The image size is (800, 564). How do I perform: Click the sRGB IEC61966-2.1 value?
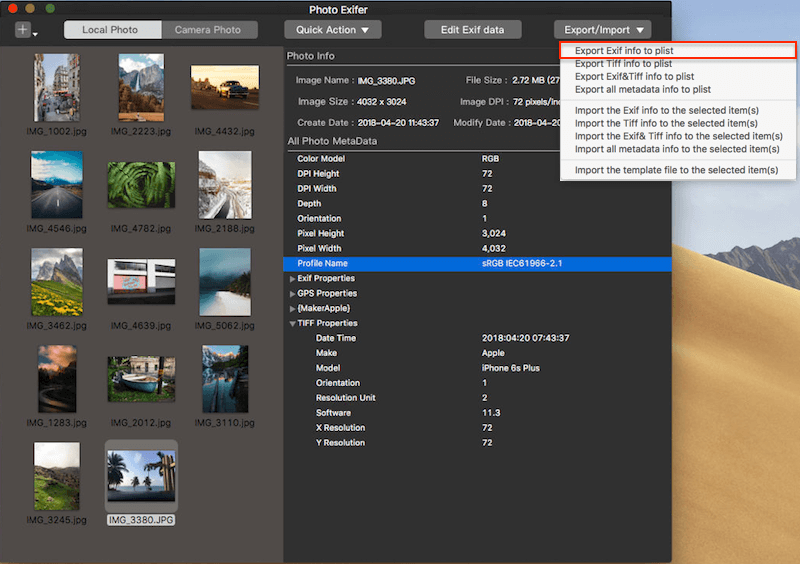click(522, 263)
